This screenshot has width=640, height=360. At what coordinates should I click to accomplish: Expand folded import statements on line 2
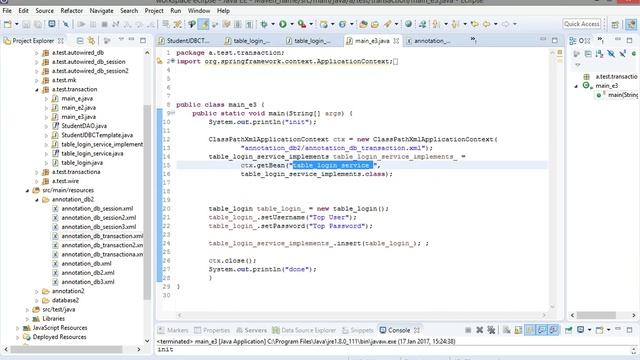coord(173,61)
